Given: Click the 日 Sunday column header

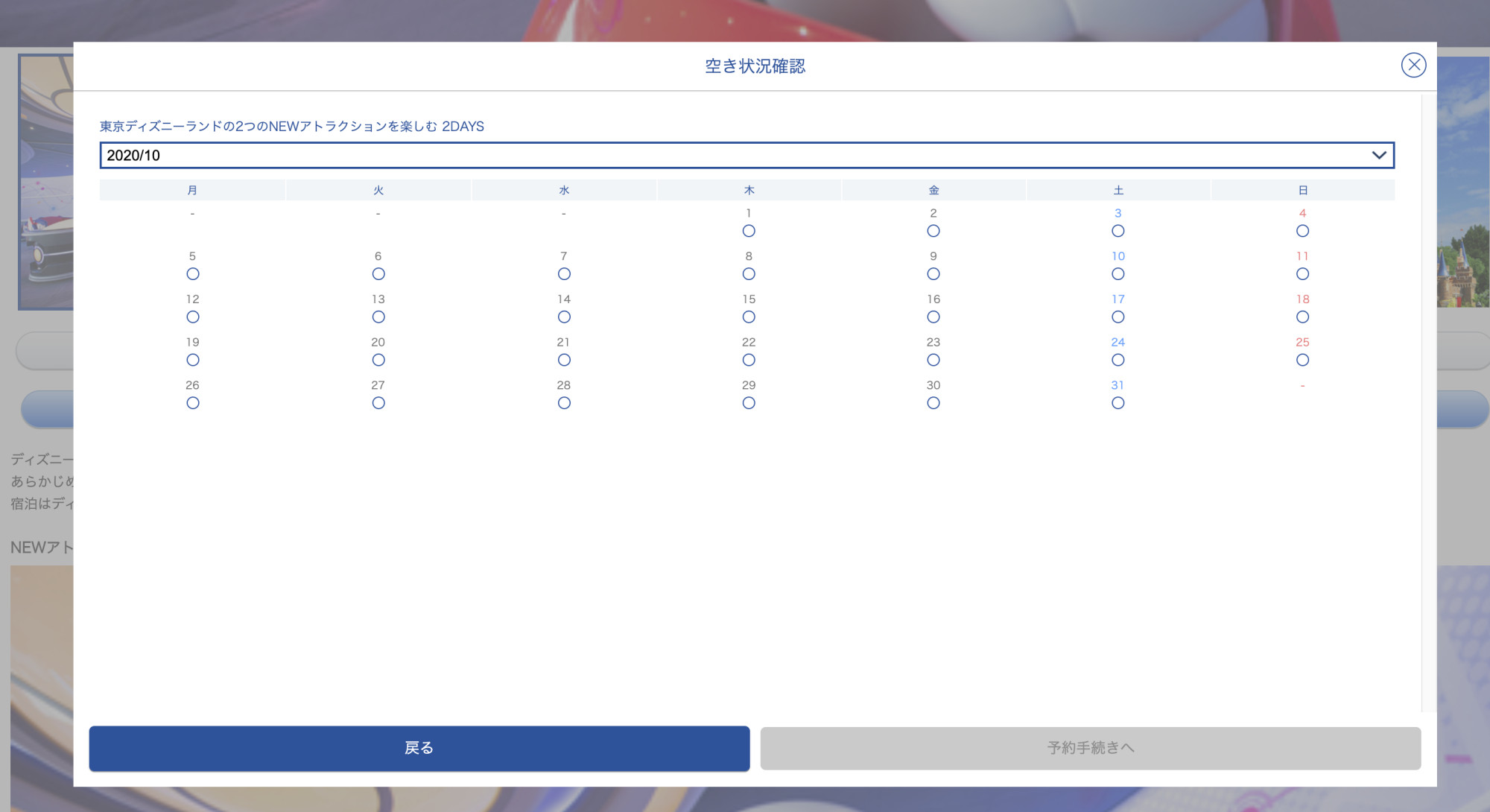Looking at the screenshot, I should pos(1302,190).
